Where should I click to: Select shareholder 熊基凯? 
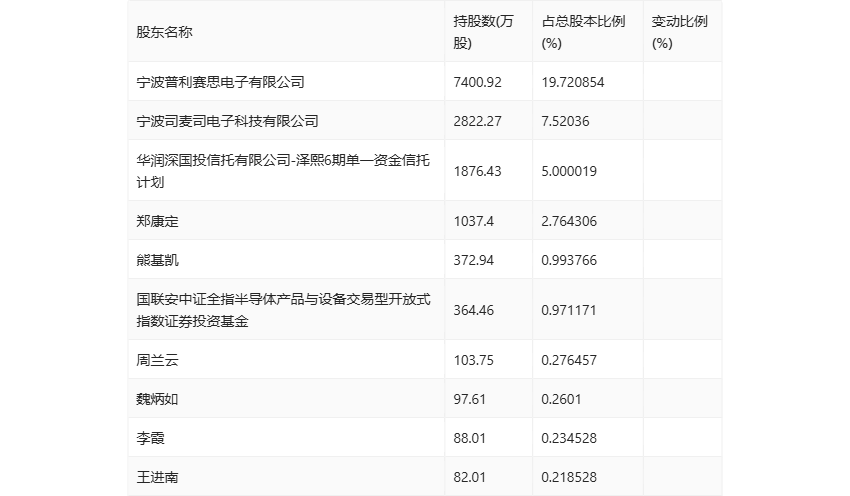[157, 260]
